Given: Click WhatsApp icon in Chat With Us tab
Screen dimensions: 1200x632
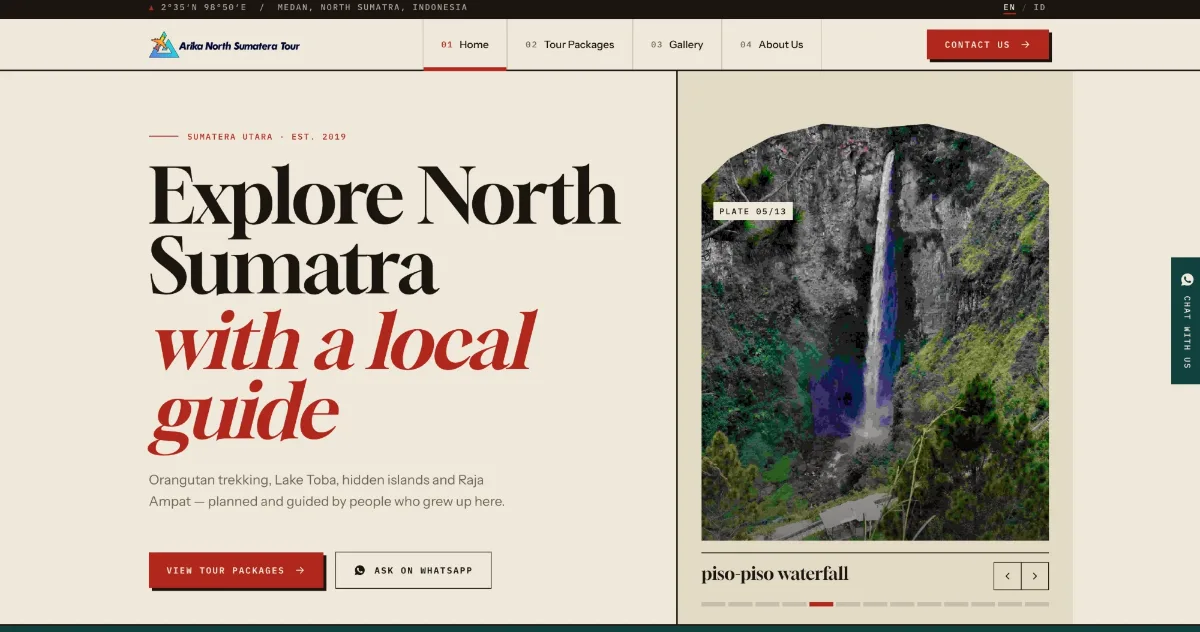Looking at the screenshot, I should point(1187,280).
